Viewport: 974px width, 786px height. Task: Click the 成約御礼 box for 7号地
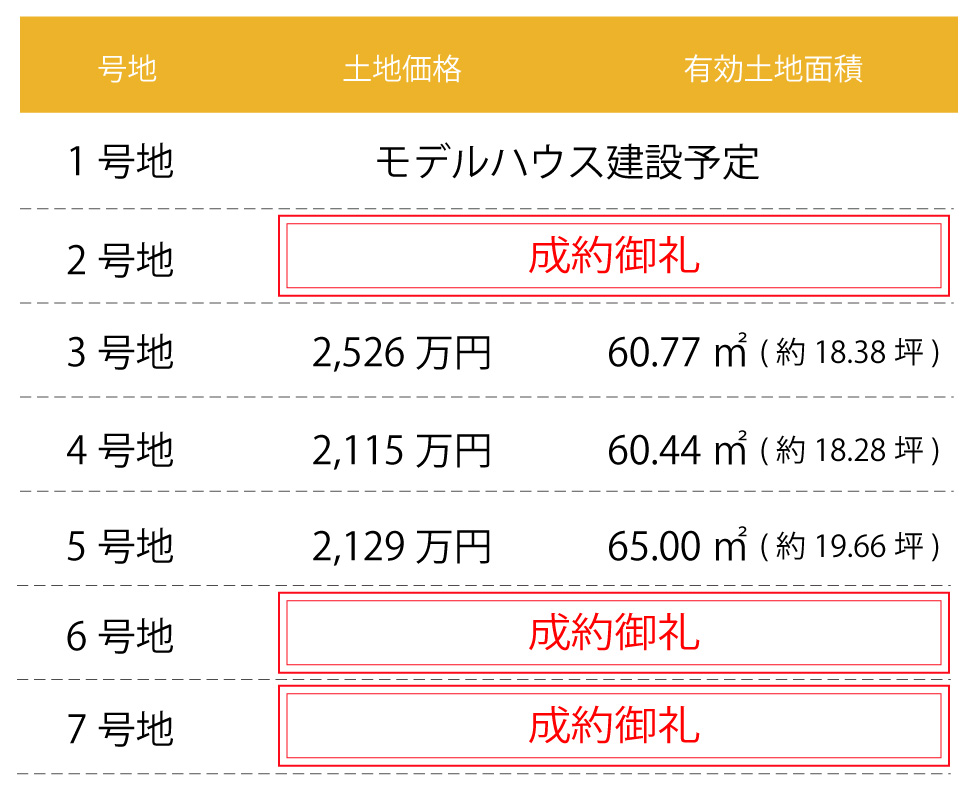pyautogui.click(x=613, y=727)
